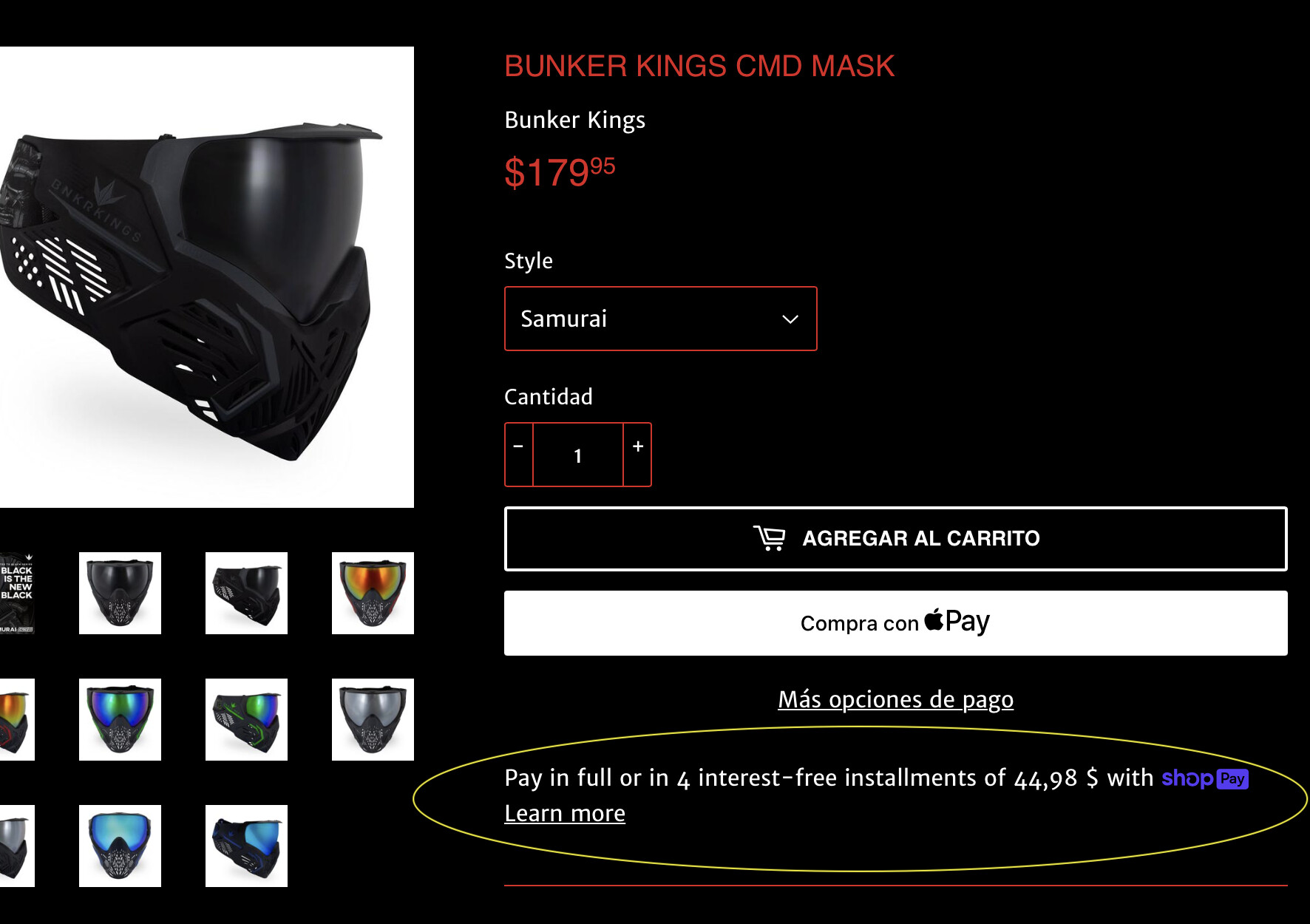
Task: Open the Style dropdown showing Samurai
Action: [x=660, y=319]
